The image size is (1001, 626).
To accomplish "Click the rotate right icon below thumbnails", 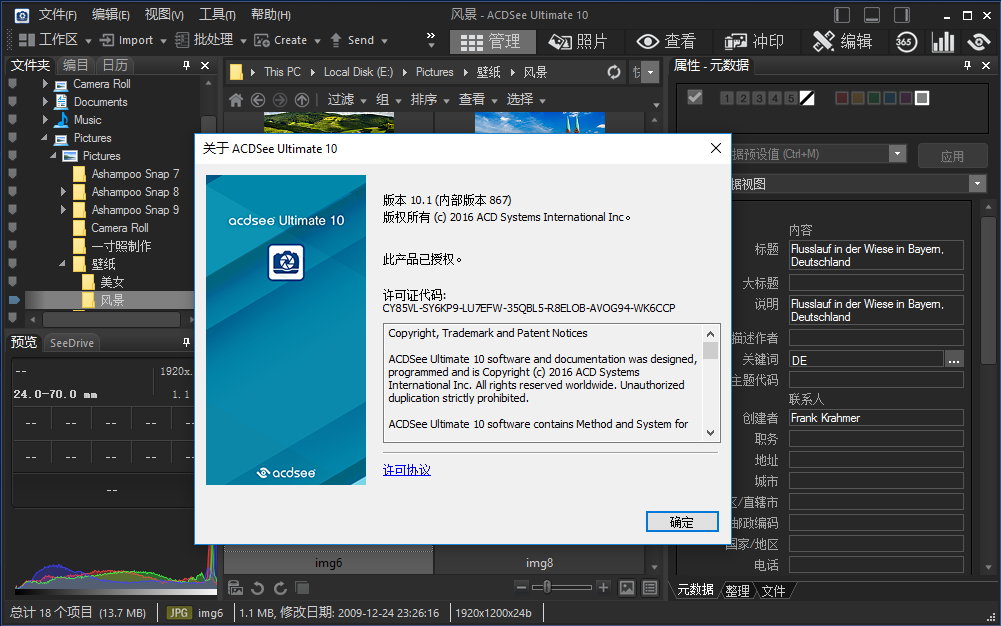I will pyautogui.click(x=280, y=588).
